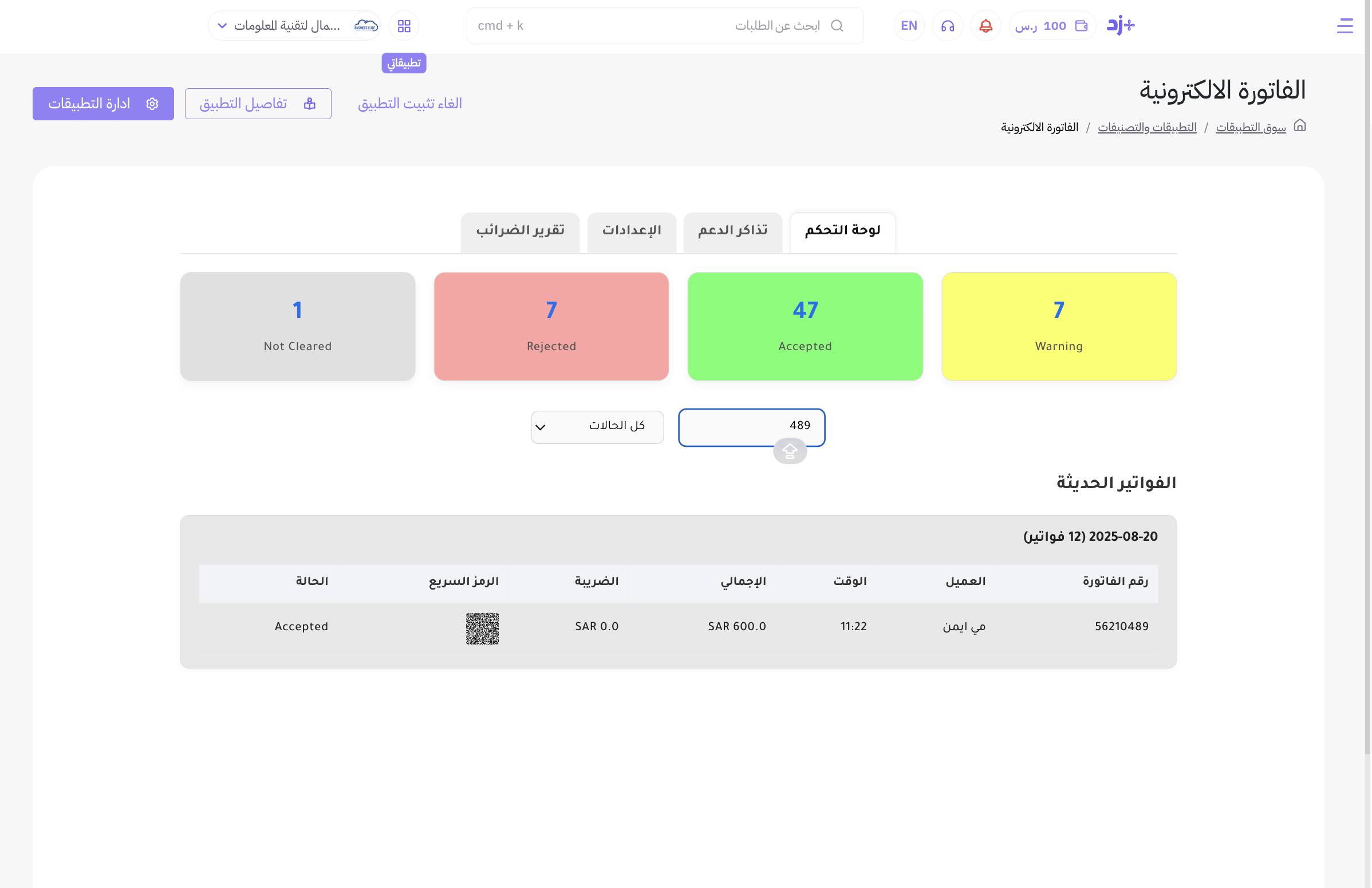Click the Zid logo icon
Screen dimensions: 1372x888
coord(1119,25)
